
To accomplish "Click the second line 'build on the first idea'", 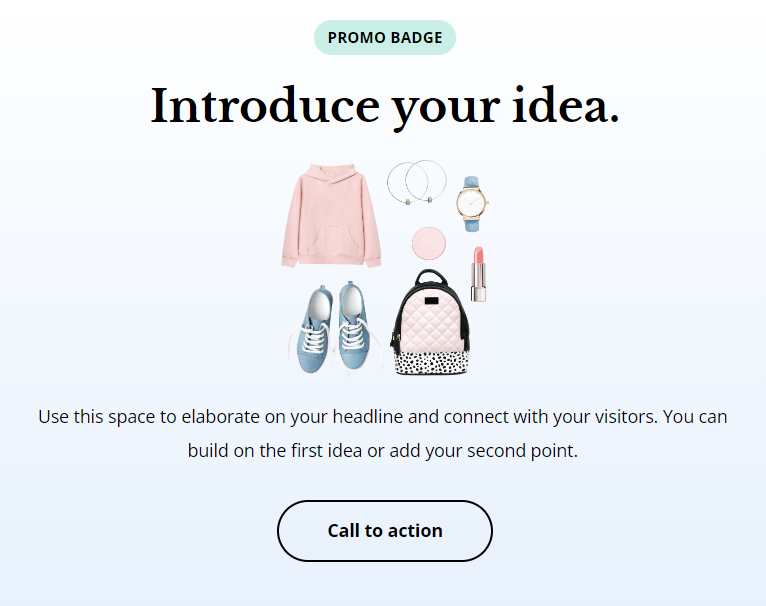I will pos(383,451).
